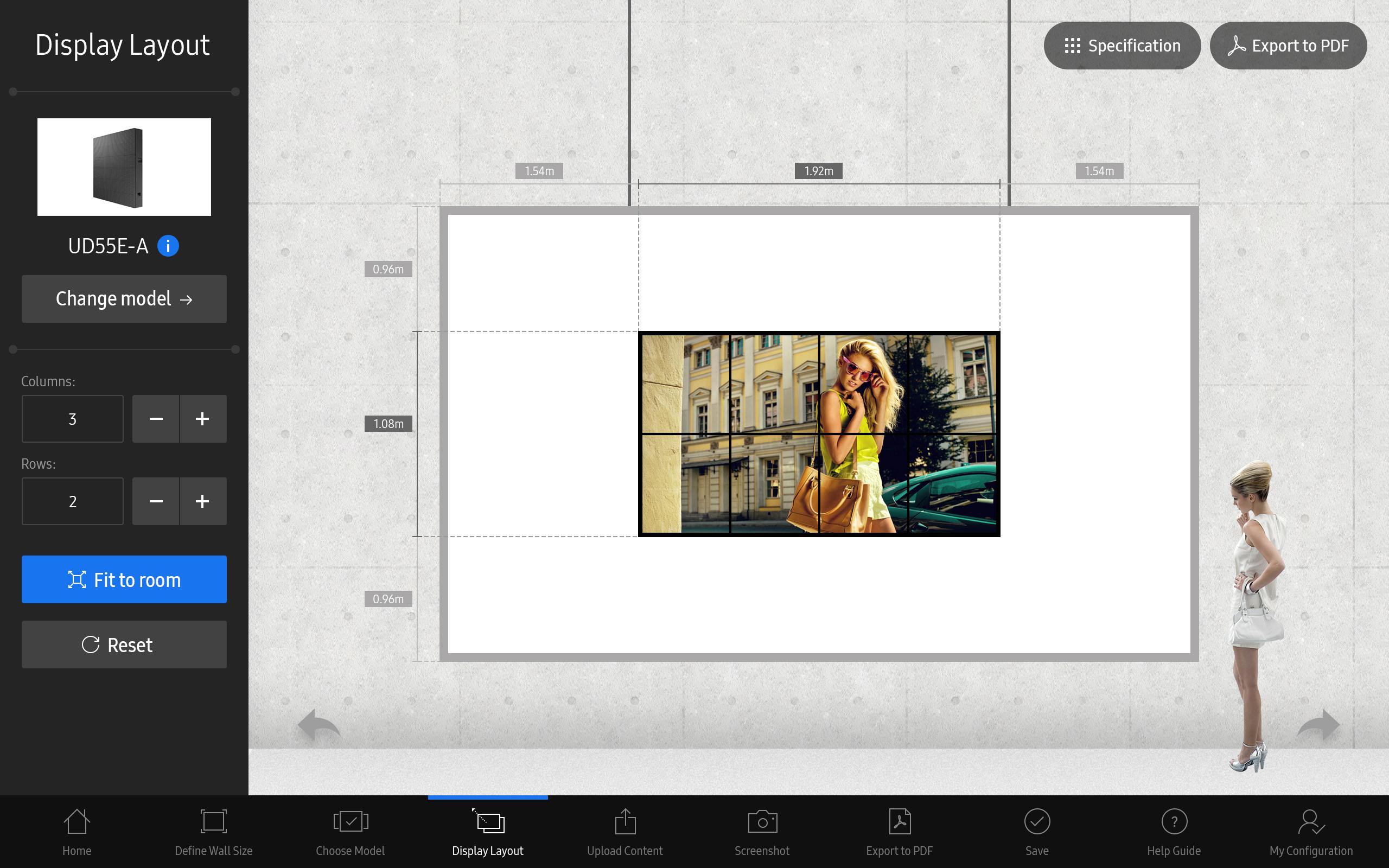Open the Specification panel
The height and width of the screenshot is (868, 1389).
coord(1122,46)
